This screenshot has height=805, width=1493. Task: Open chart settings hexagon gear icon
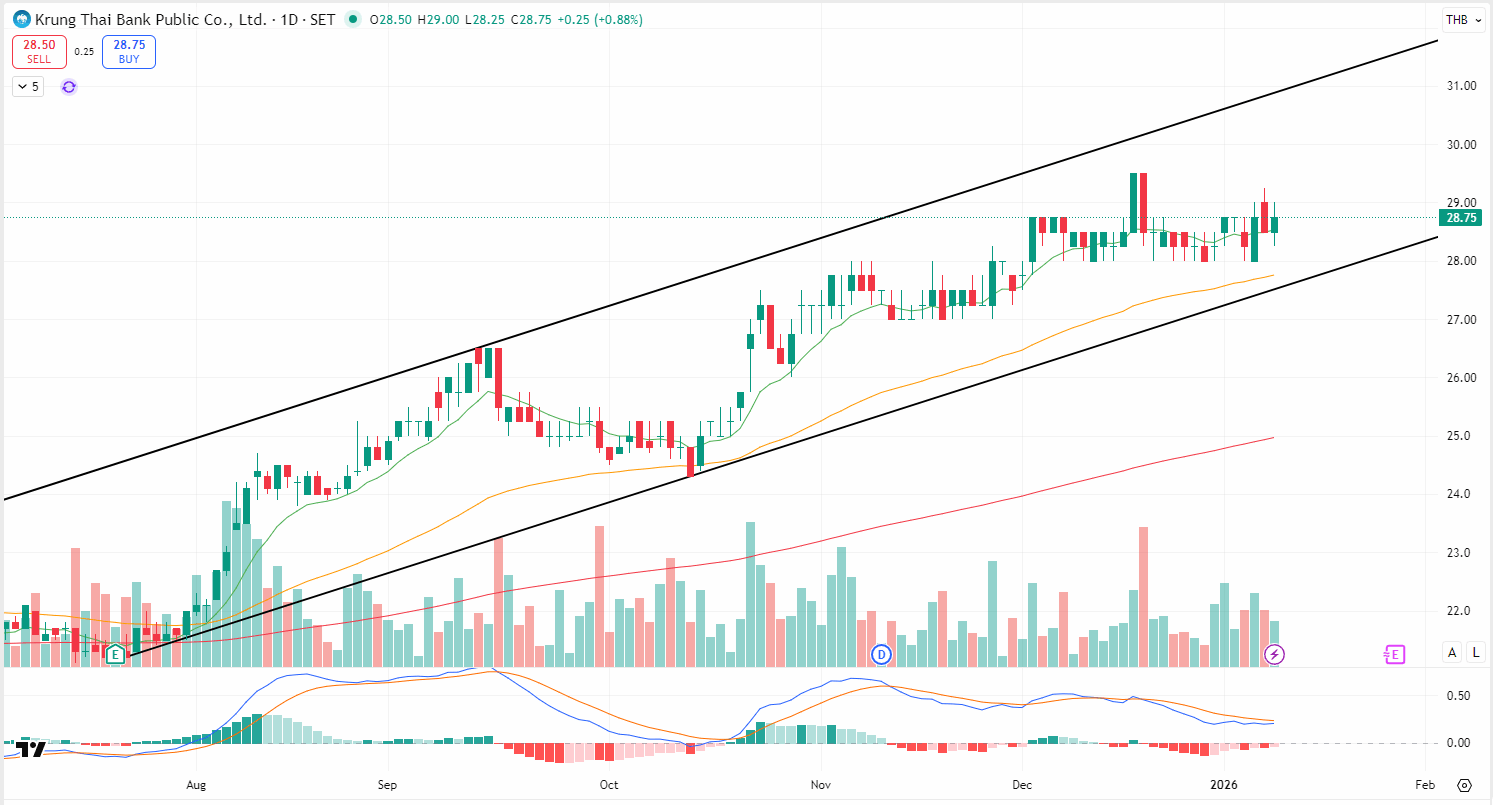tap(1465, 785)
